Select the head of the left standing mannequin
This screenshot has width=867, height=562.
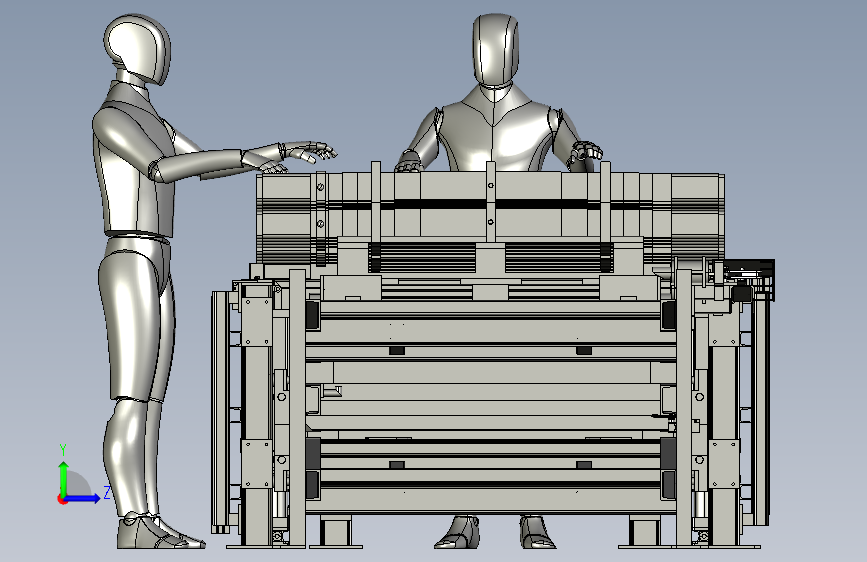(137, 49)
